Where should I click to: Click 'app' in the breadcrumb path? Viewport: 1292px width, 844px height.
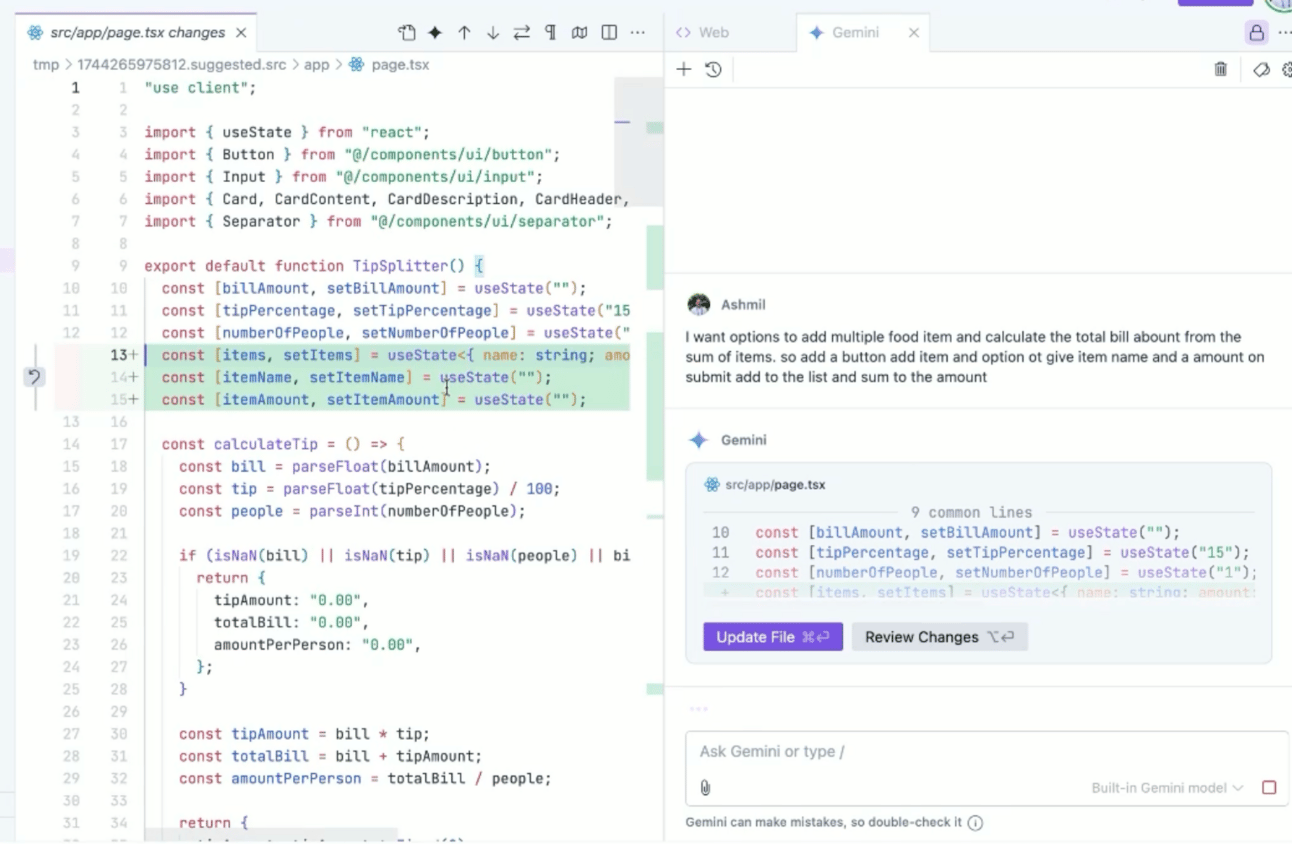tap(316, 64)
